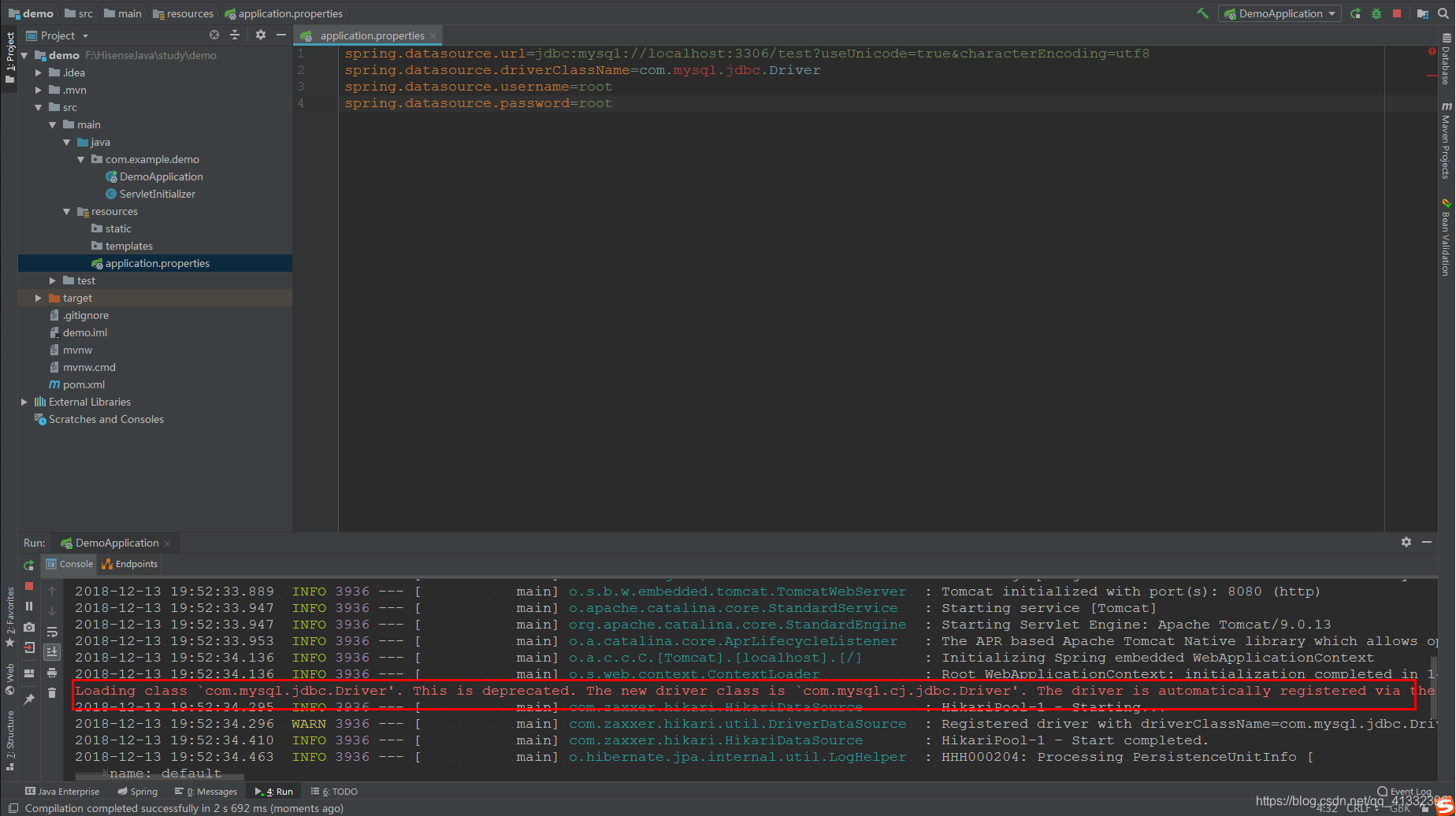The image size is (1456, 816).
Task: Select DemoApplication class in tree
Action: (161, 176)
